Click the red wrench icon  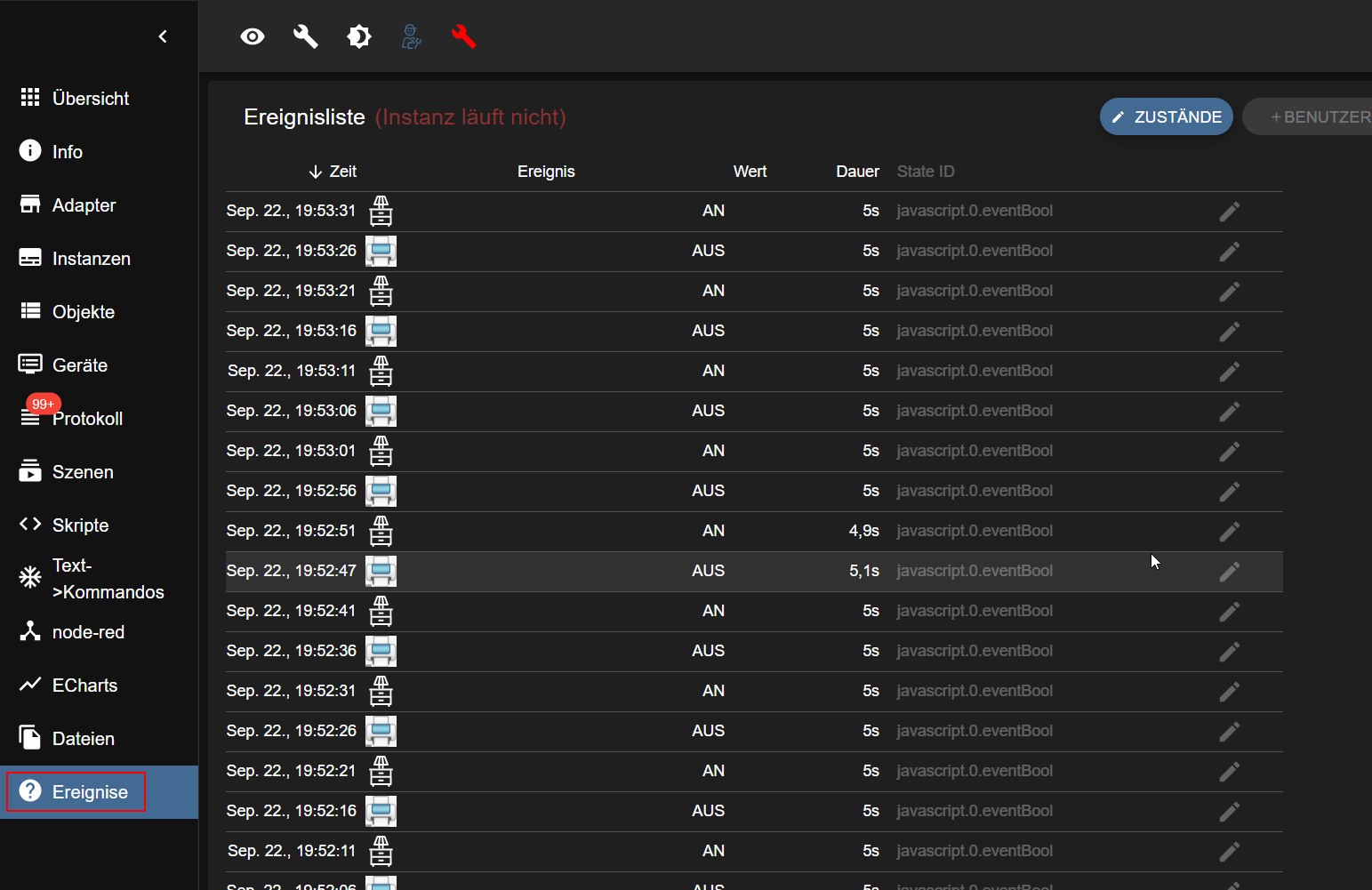(x=464, y=36)
